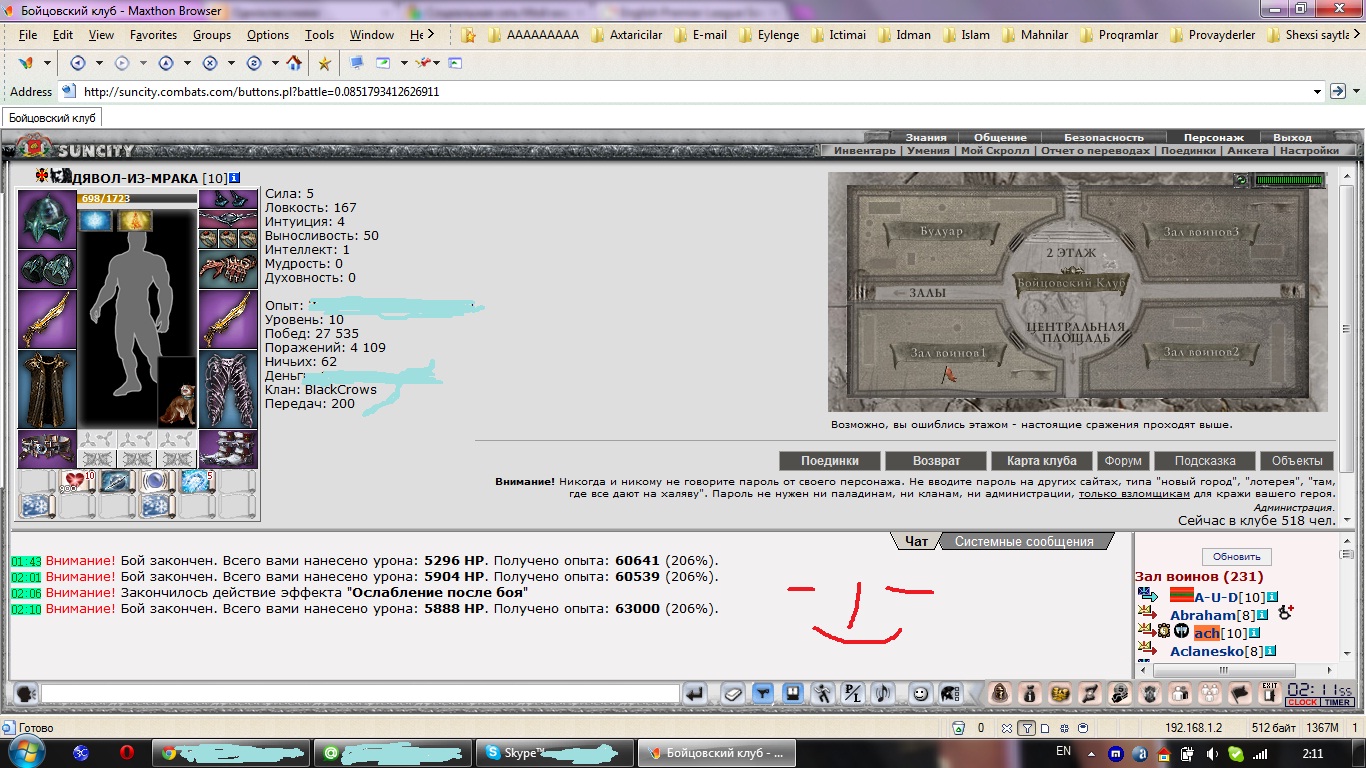1366x768 pixels.
Task: Open the Настройки link
Action: (1308, 151)
